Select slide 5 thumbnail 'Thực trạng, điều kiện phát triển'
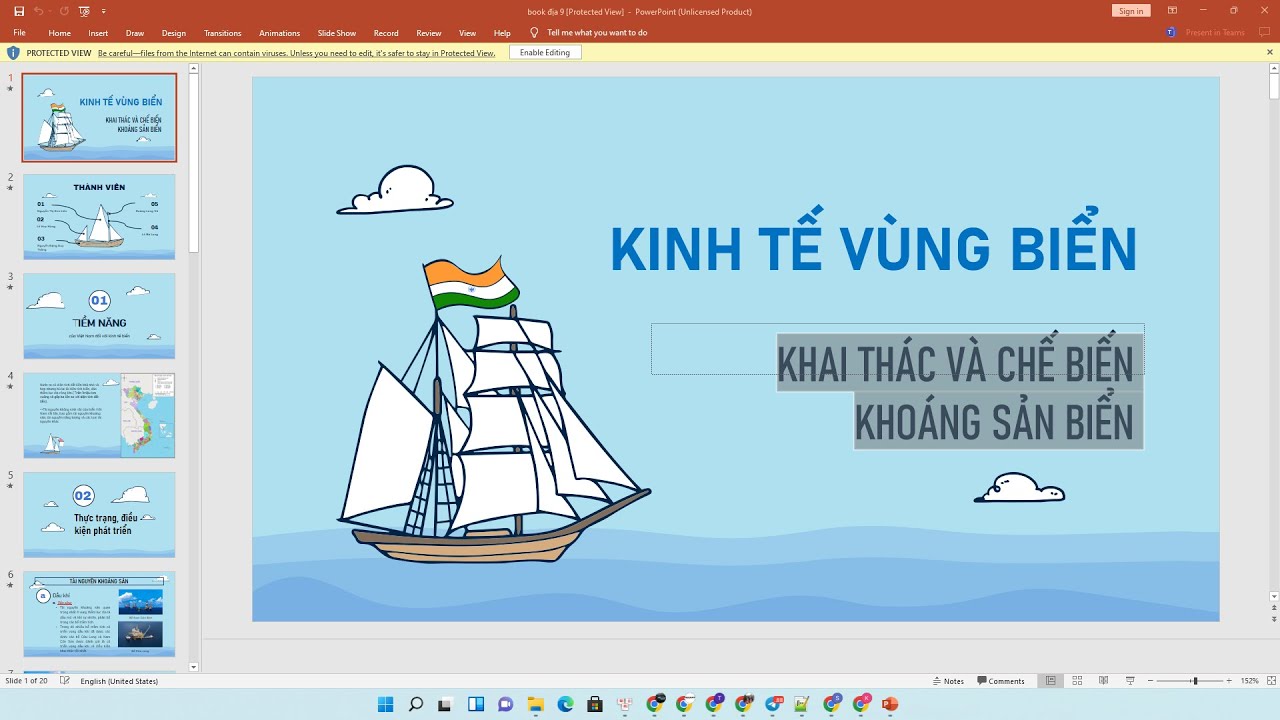1280x720 pixels. point(99,514)
